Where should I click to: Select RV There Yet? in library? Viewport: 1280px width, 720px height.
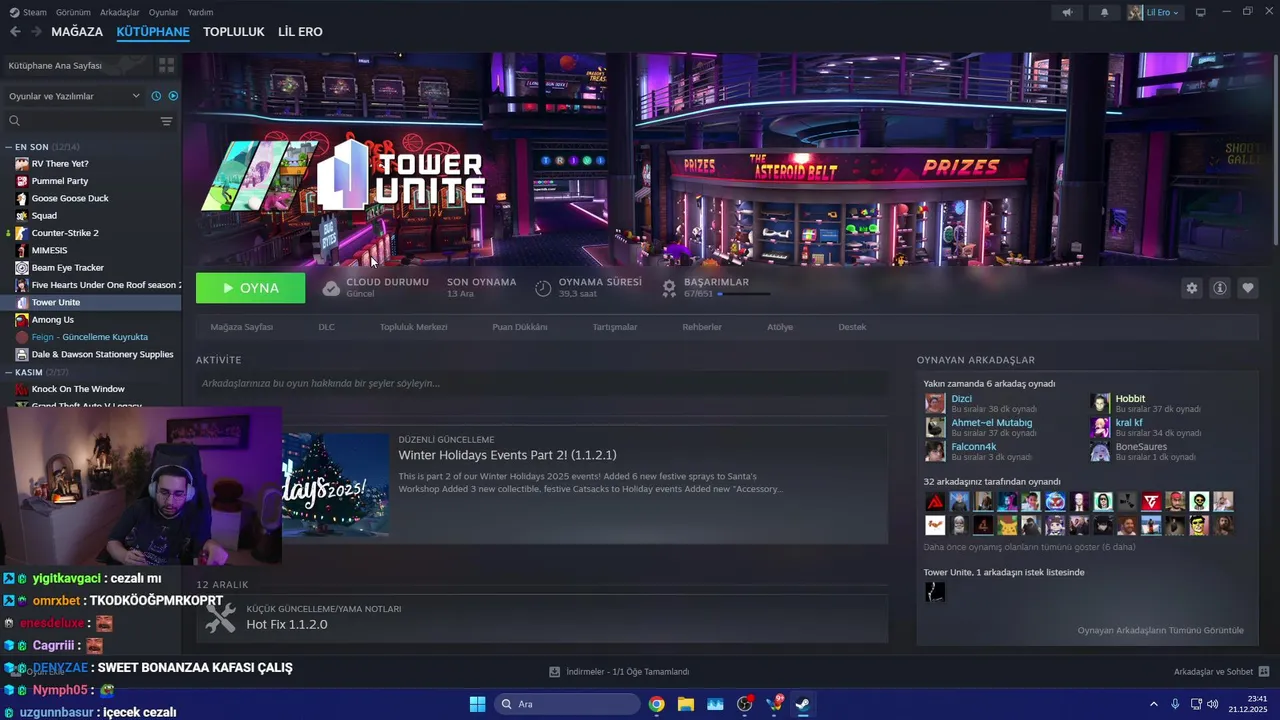(60, 163)
